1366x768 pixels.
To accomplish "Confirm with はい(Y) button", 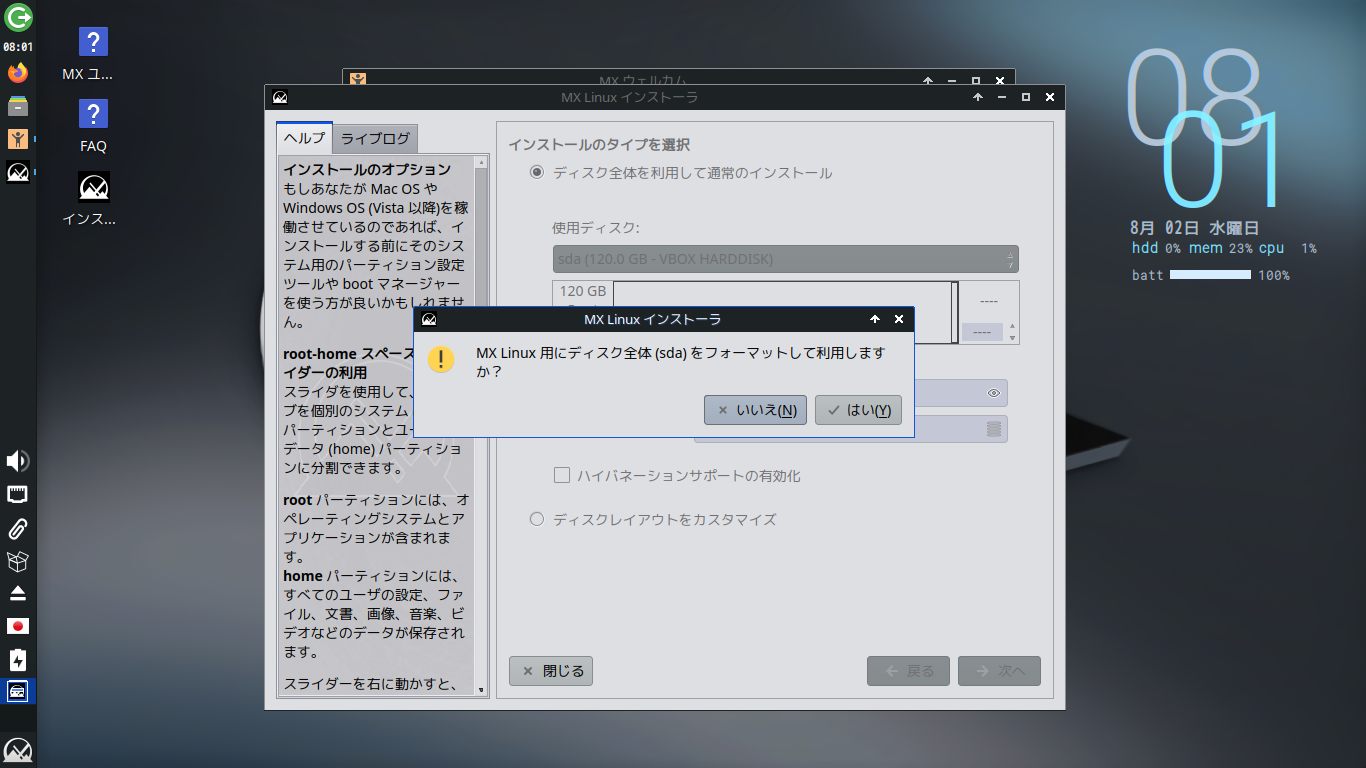I will point(858,410).
